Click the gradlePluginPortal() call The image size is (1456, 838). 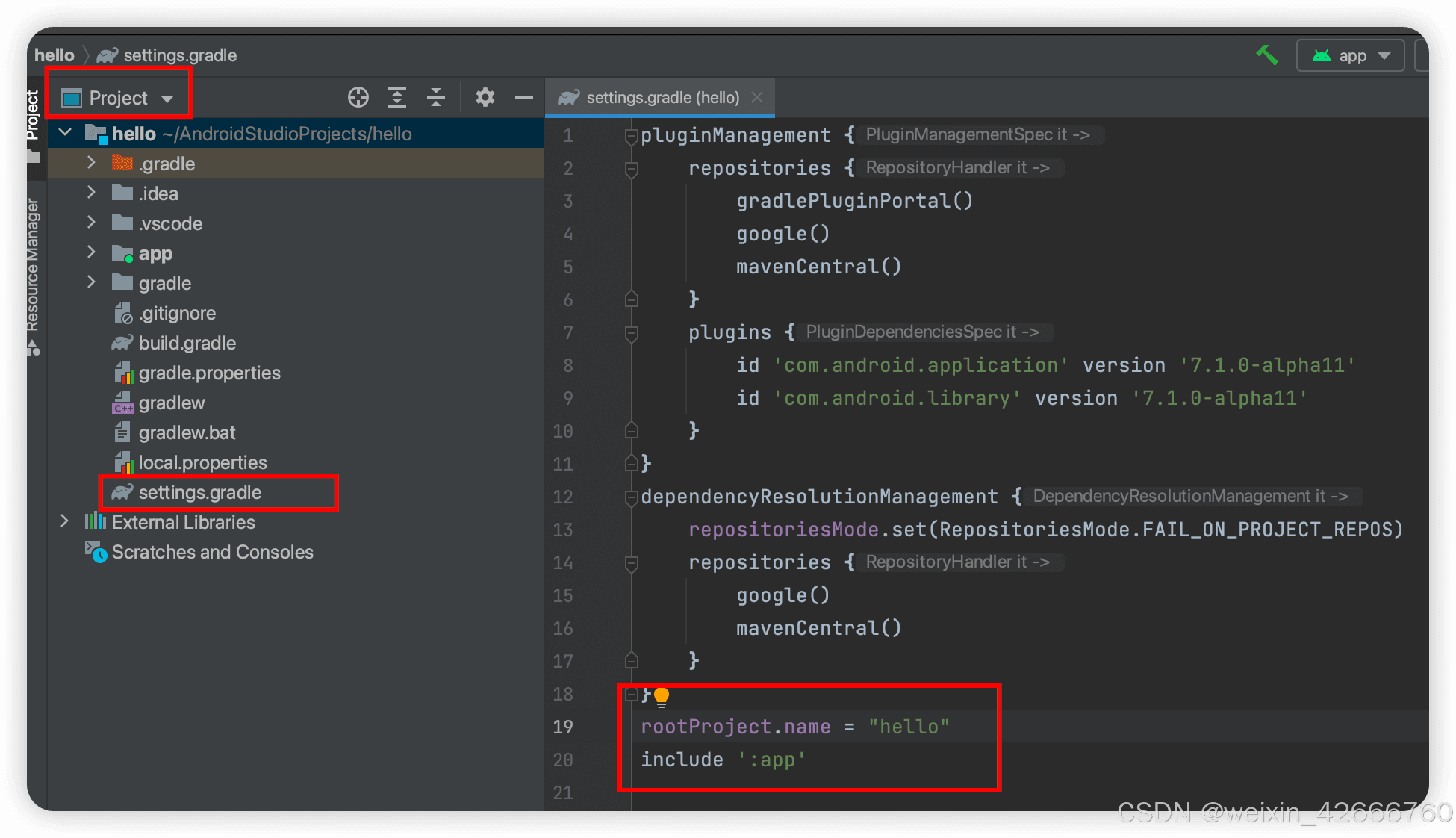click(855, 201)
